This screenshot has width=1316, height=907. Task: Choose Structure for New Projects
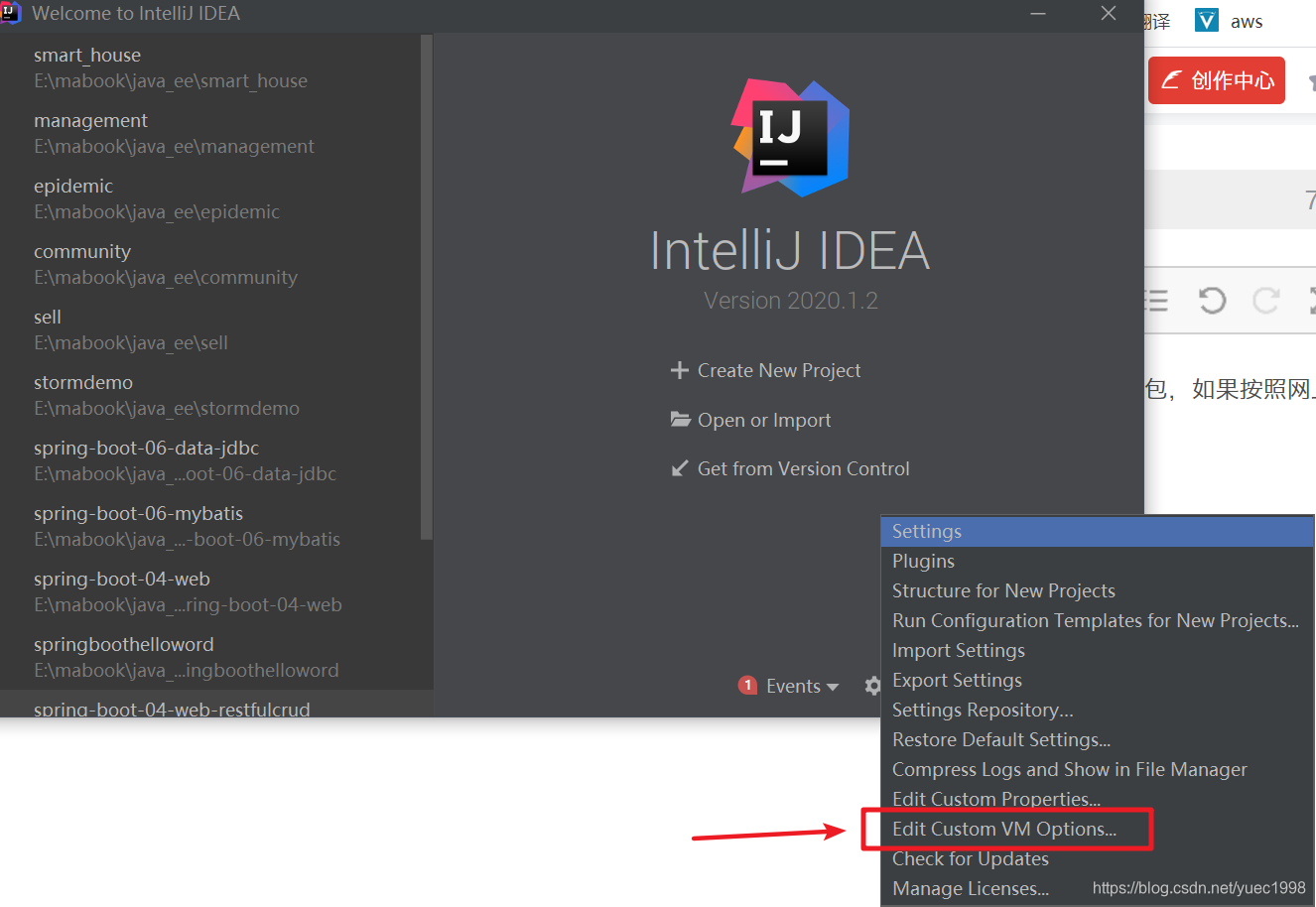click(1097, 590)
